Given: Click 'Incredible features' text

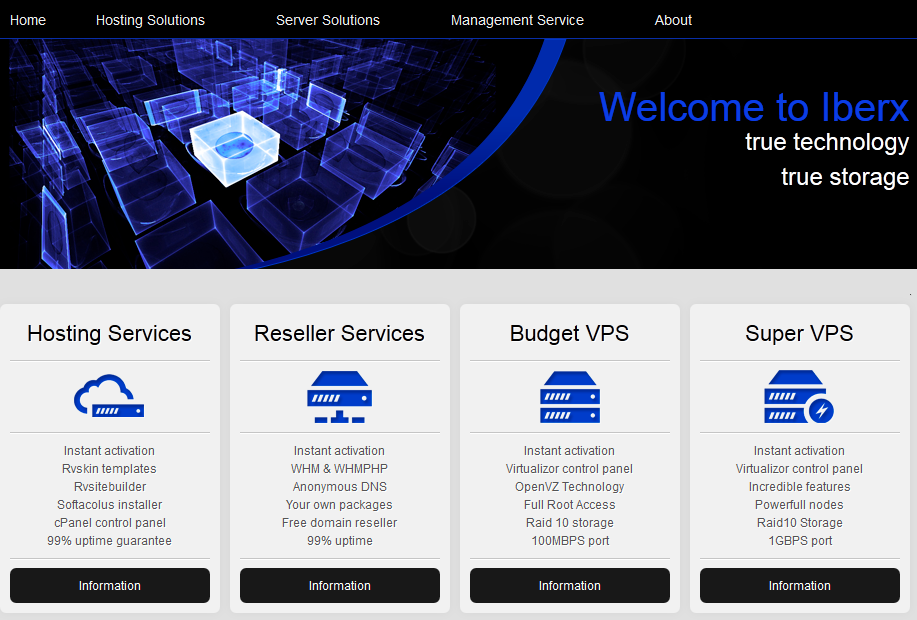Looking at the screenshot, I should [799, 487].
